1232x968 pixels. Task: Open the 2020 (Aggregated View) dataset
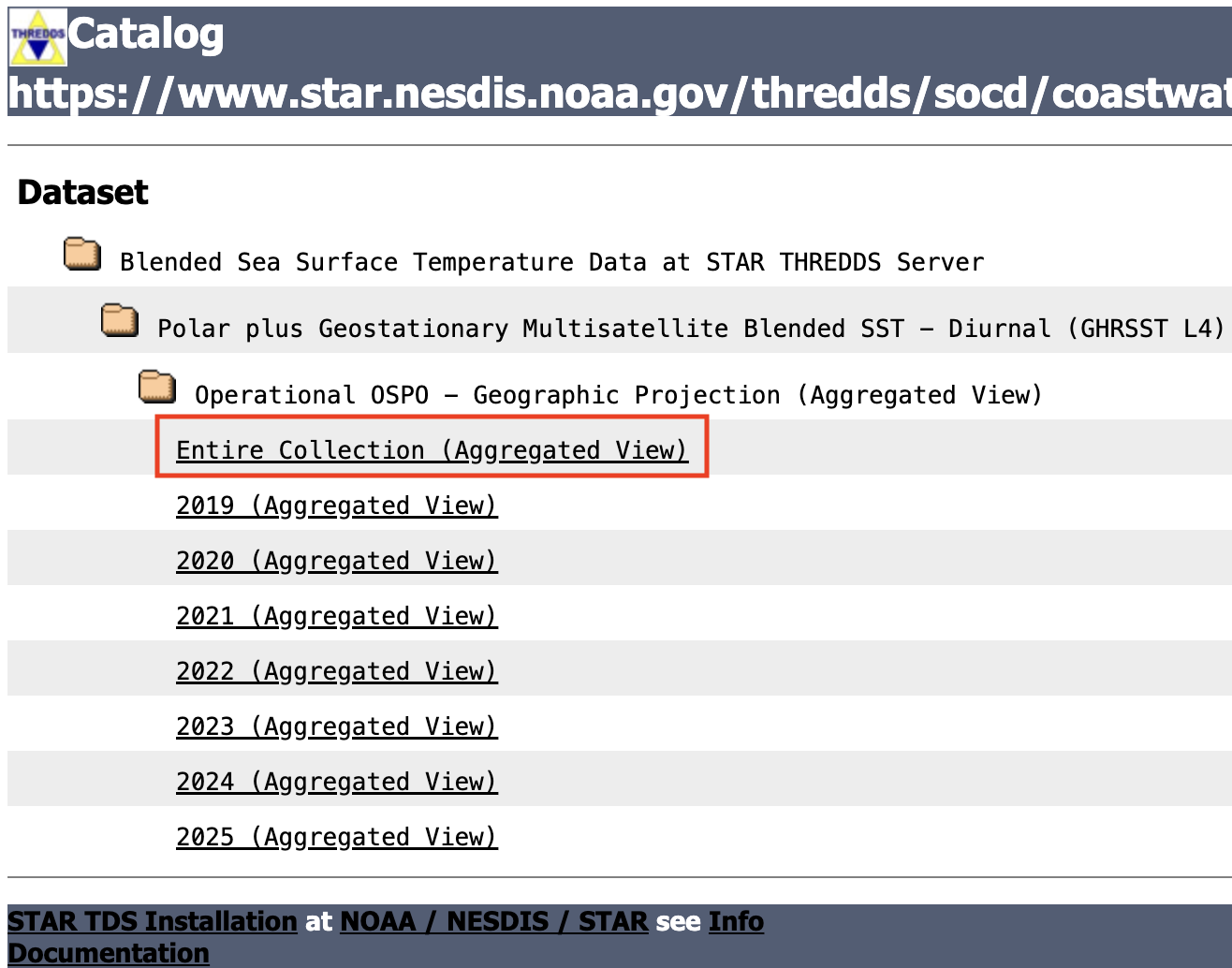click(x=337, y=561)
